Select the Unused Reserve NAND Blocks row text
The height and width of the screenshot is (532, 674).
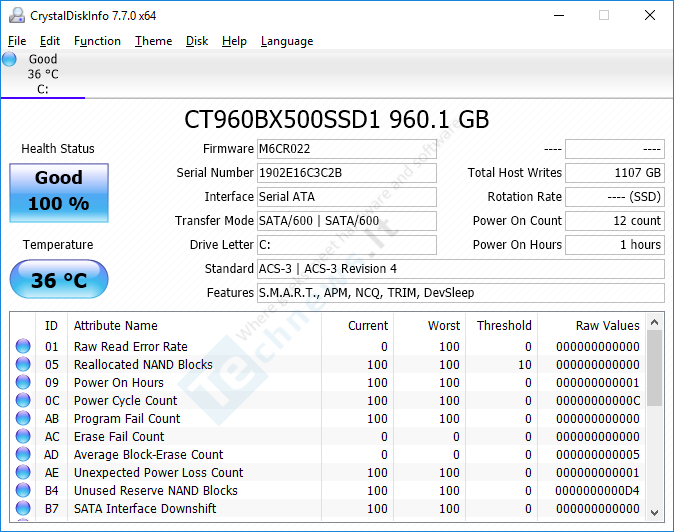click(x=156, y=491)
